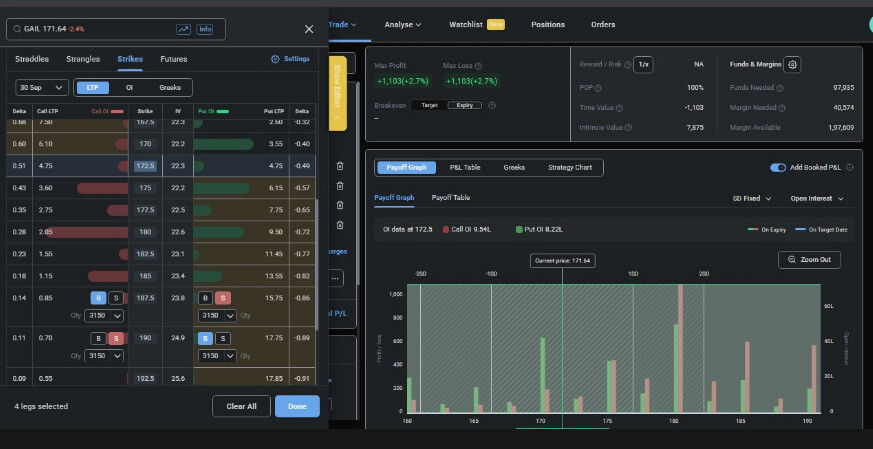Toggle Buy on 187.5 call option
The width and height of the screenshot is (873, 449).
click(98, 298)
